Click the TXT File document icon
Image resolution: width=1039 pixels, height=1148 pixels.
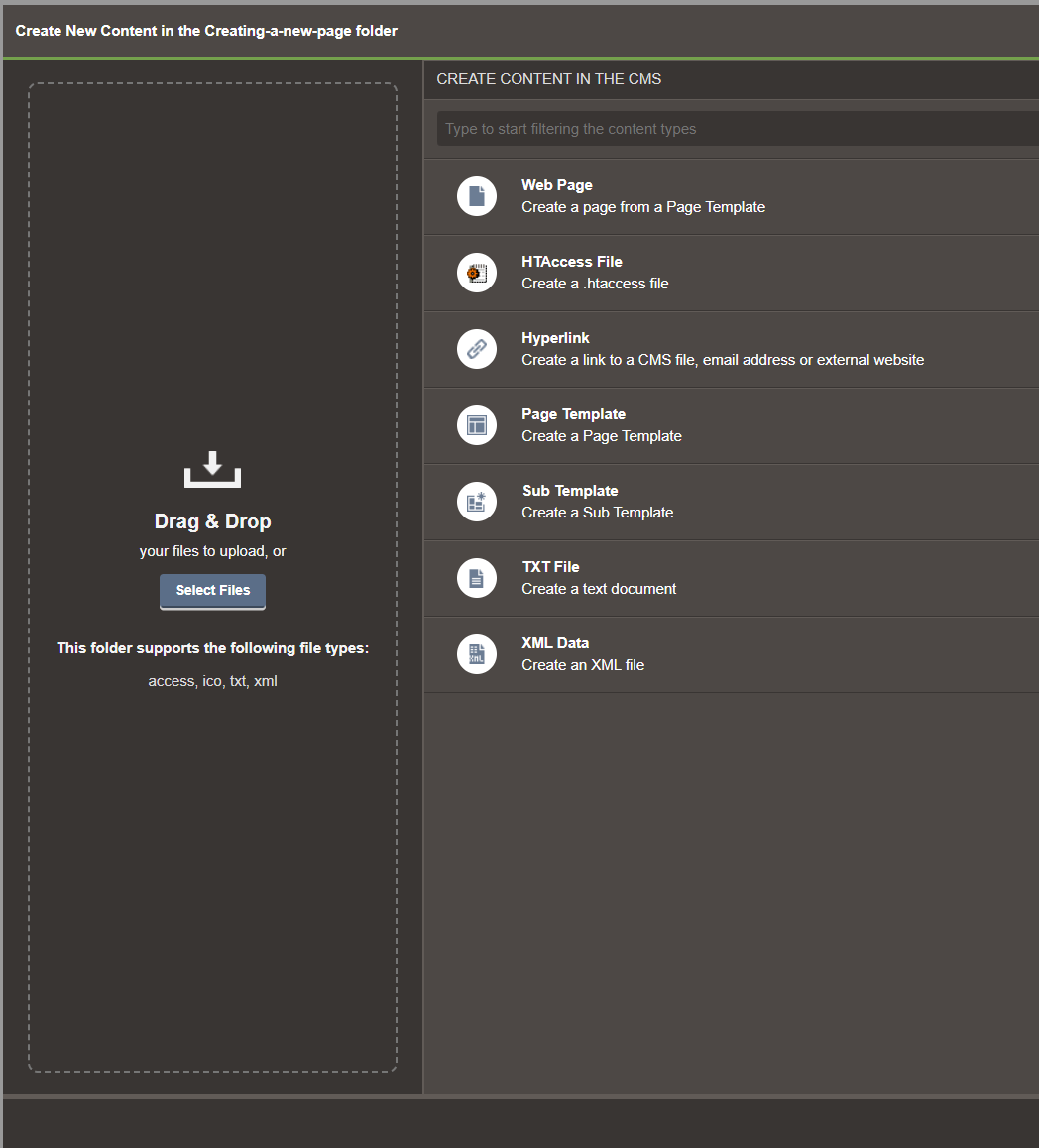(477, 578)
